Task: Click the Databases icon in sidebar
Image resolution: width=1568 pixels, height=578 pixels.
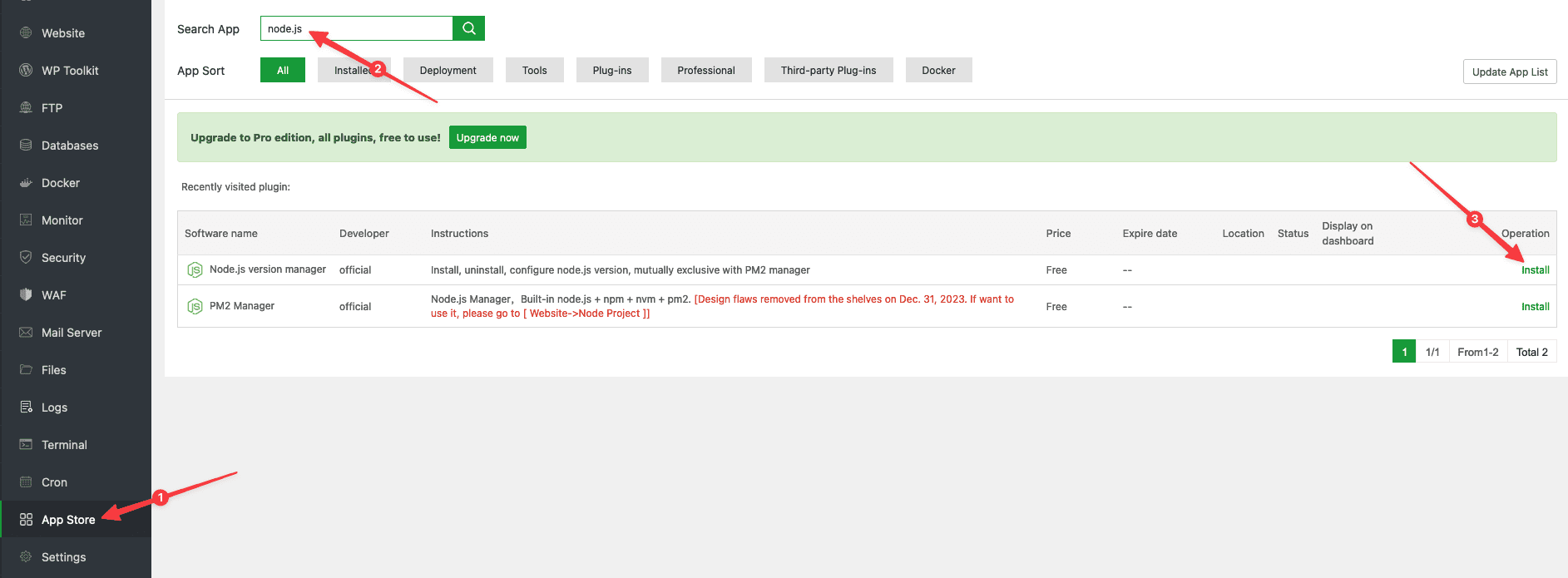Action: click(26, 146)
